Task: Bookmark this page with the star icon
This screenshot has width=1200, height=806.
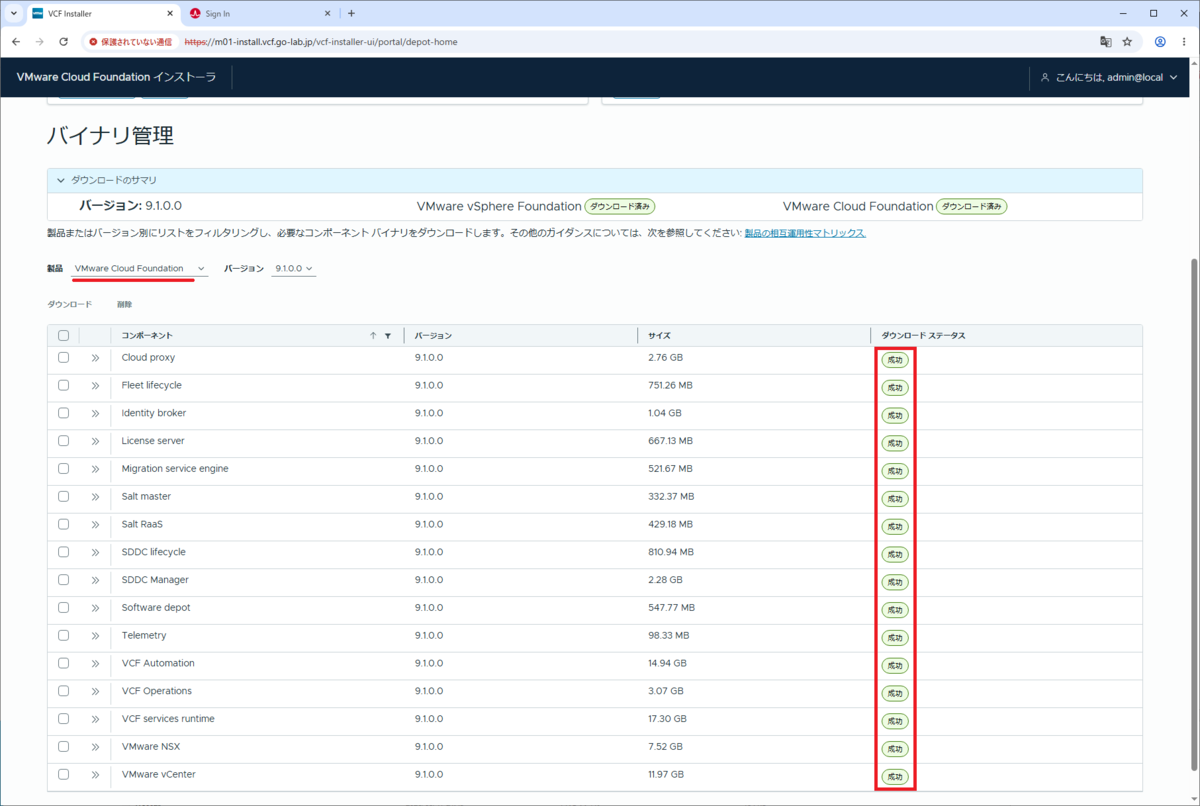Action: coord(1127,42)
